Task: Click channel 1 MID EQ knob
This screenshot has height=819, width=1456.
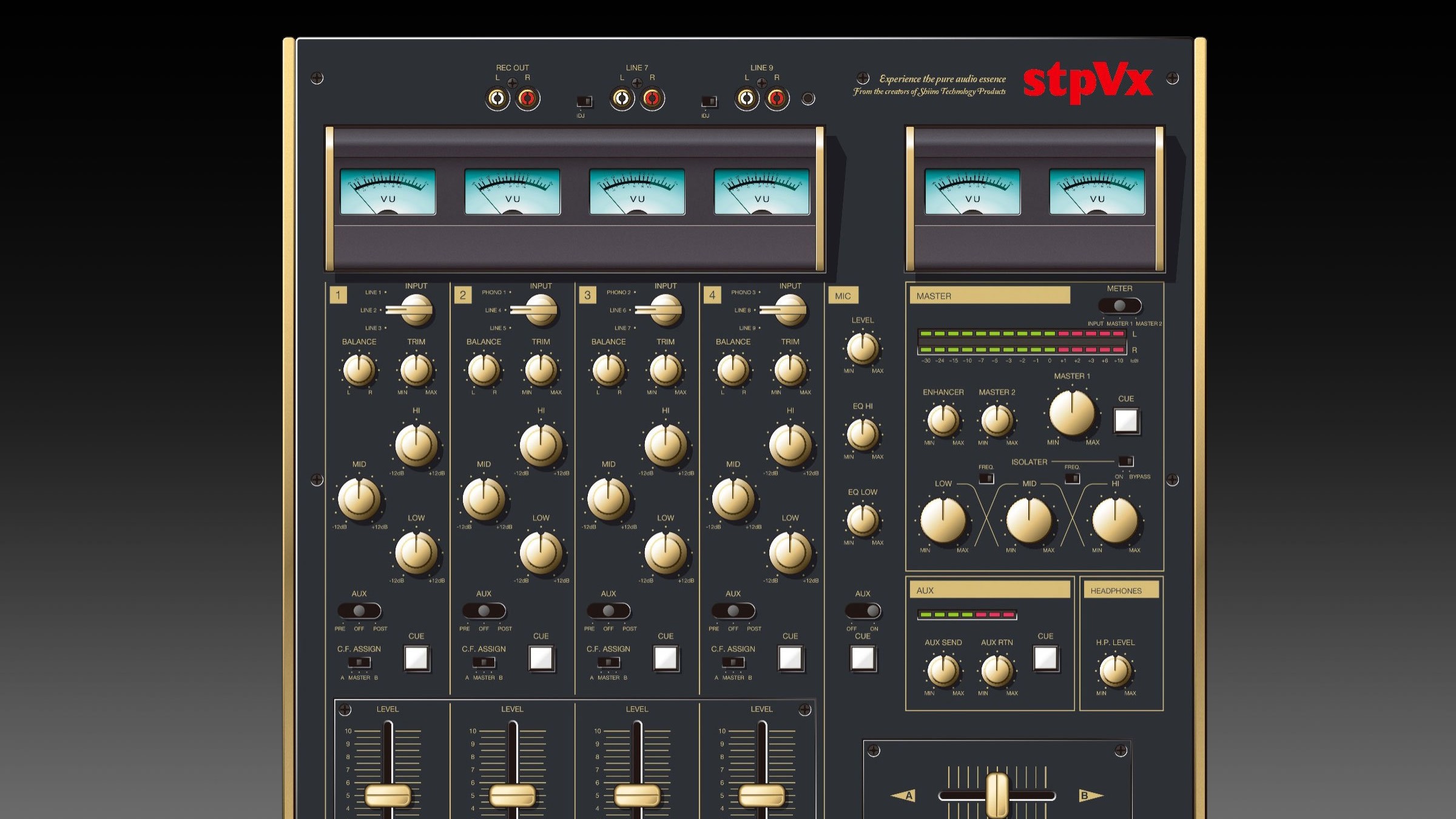Action: click(359, 499)
